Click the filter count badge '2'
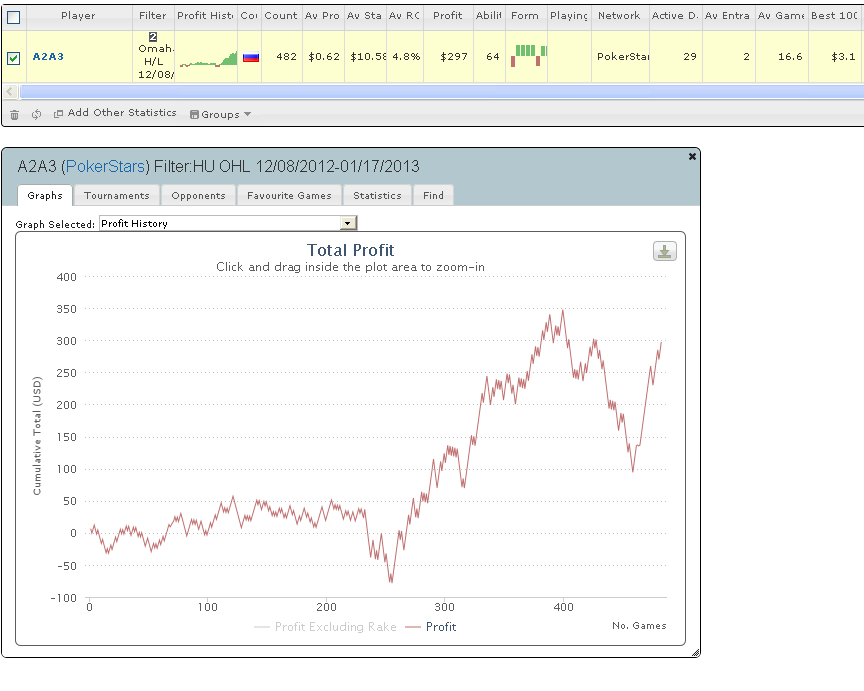The image size is (864, 691). (x=153, y=37)
